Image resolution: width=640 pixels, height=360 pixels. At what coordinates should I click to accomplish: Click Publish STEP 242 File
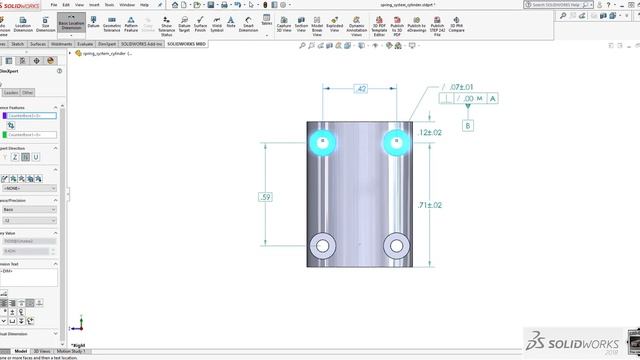437,27
